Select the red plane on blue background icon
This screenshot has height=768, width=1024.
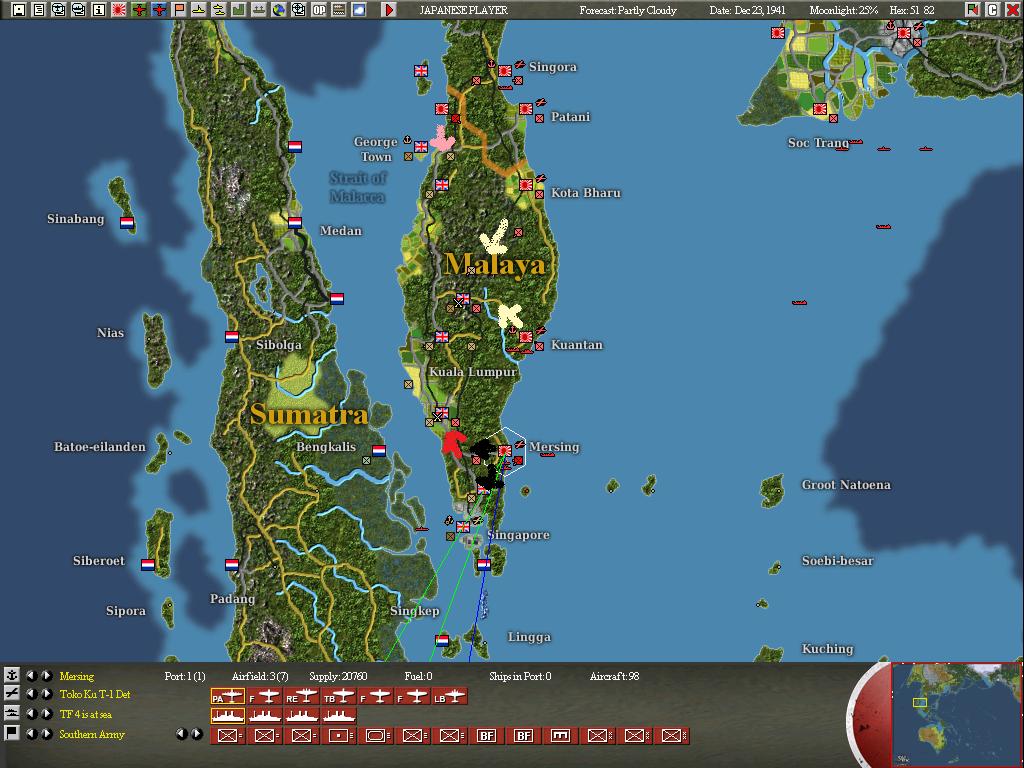pyautogui.click(x=159, y=10)
